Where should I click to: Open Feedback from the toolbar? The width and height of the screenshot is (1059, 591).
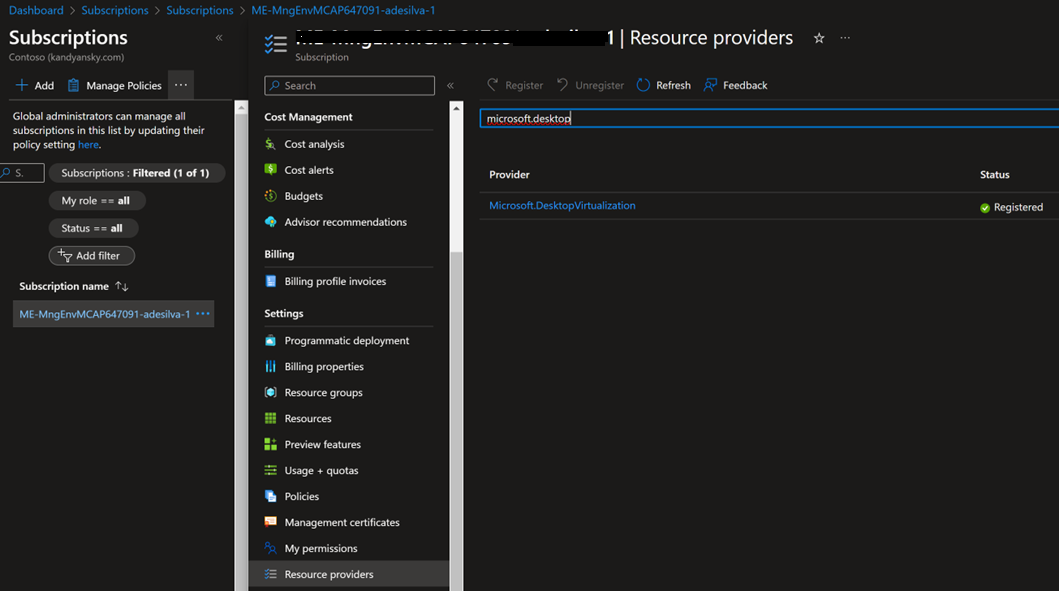point(735,85)
